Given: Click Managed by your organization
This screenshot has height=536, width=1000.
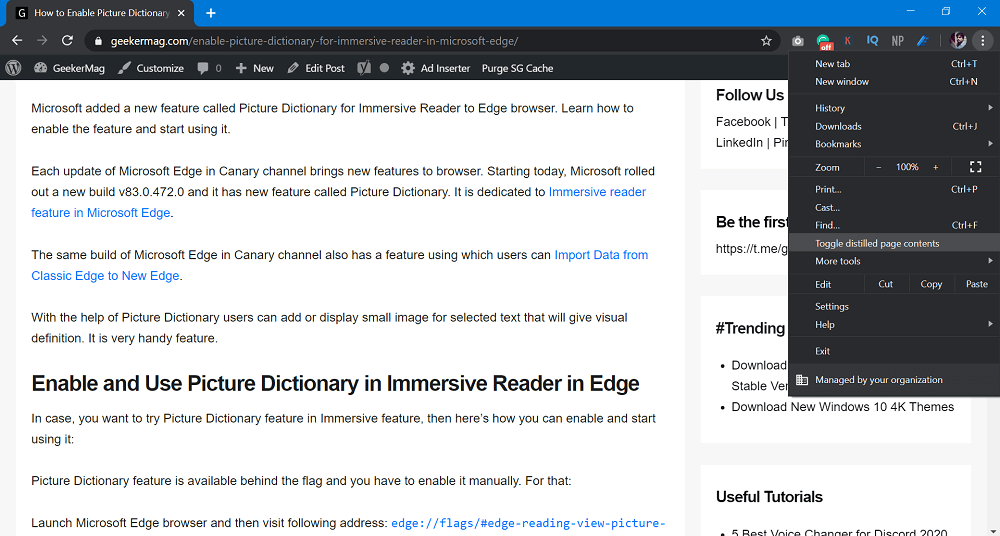Looking at the screenshot, I should (x=894, y=380).
